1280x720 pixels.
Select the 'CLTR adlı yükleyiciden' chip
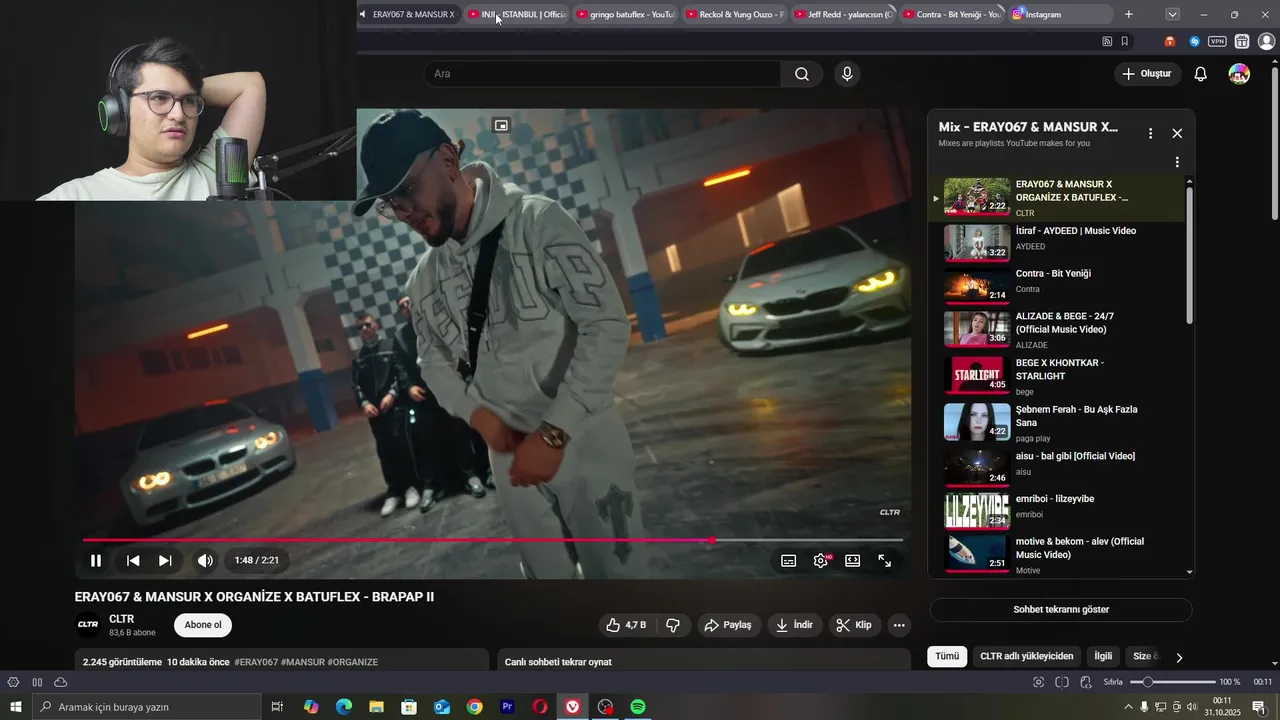coord(1026,657)
